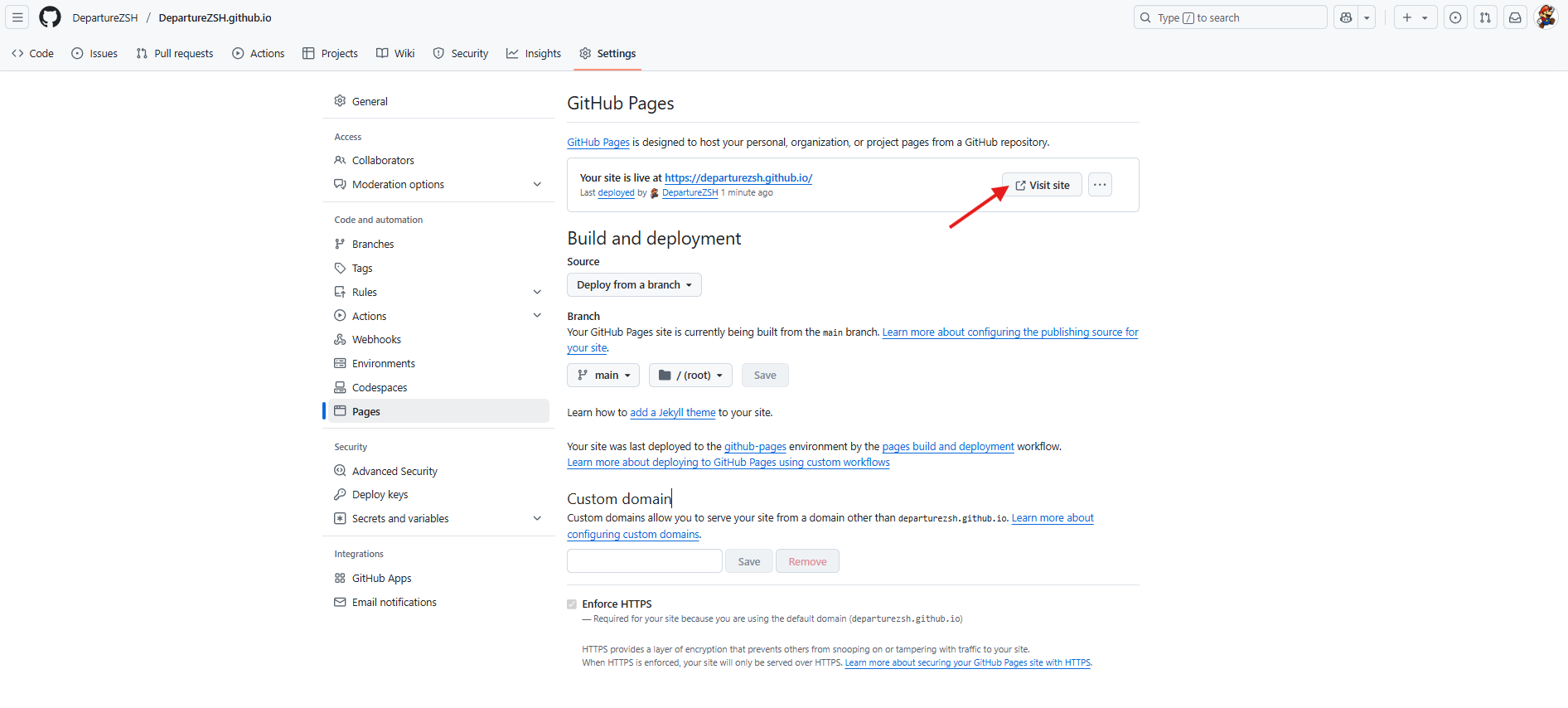Focus the Type / to search field
Image resolution: width=1568 pixels, height=708 pixels.
[1230, 17]
